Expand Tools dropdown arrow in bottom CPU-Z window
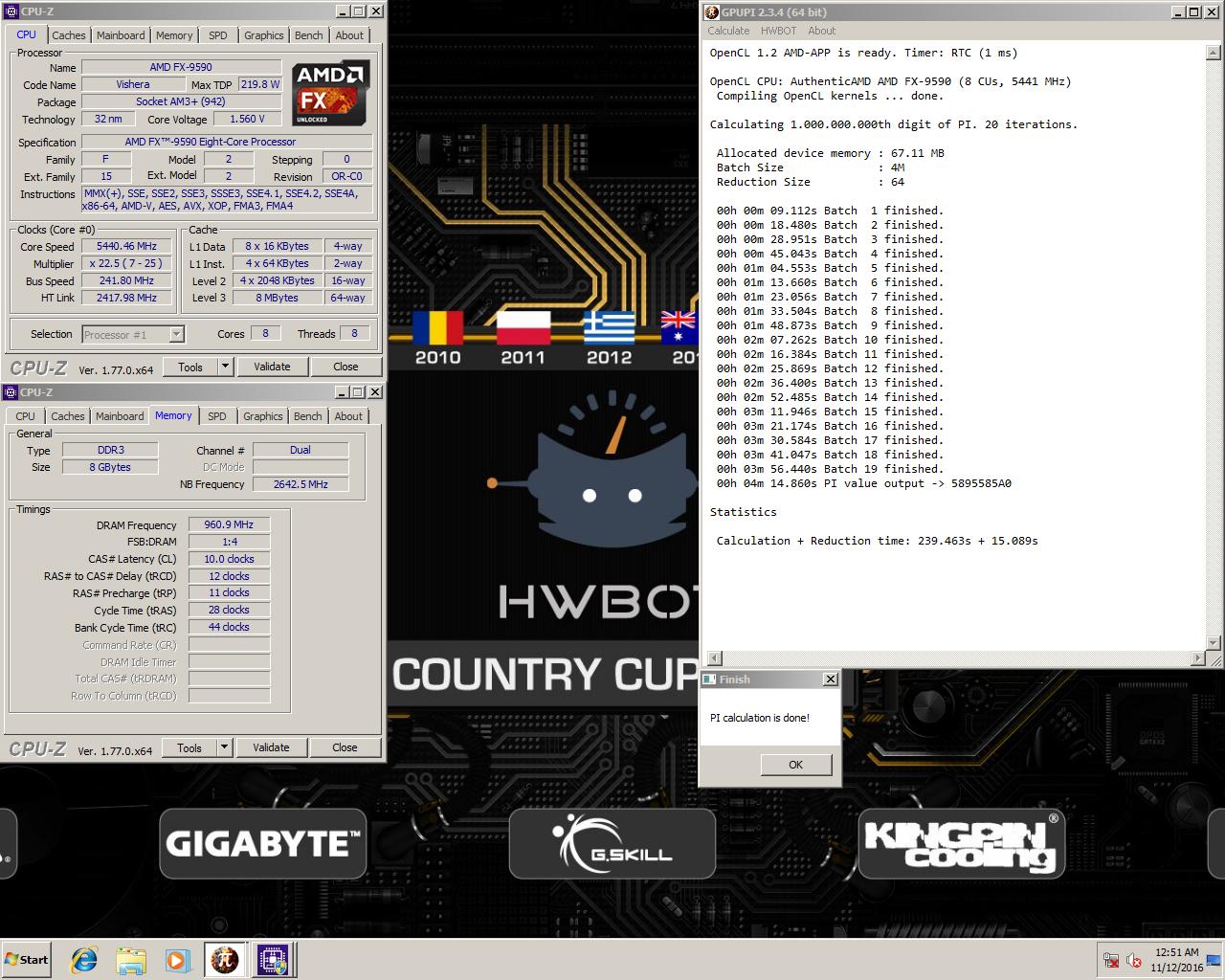1225x980 pixels. pos(224,747)
